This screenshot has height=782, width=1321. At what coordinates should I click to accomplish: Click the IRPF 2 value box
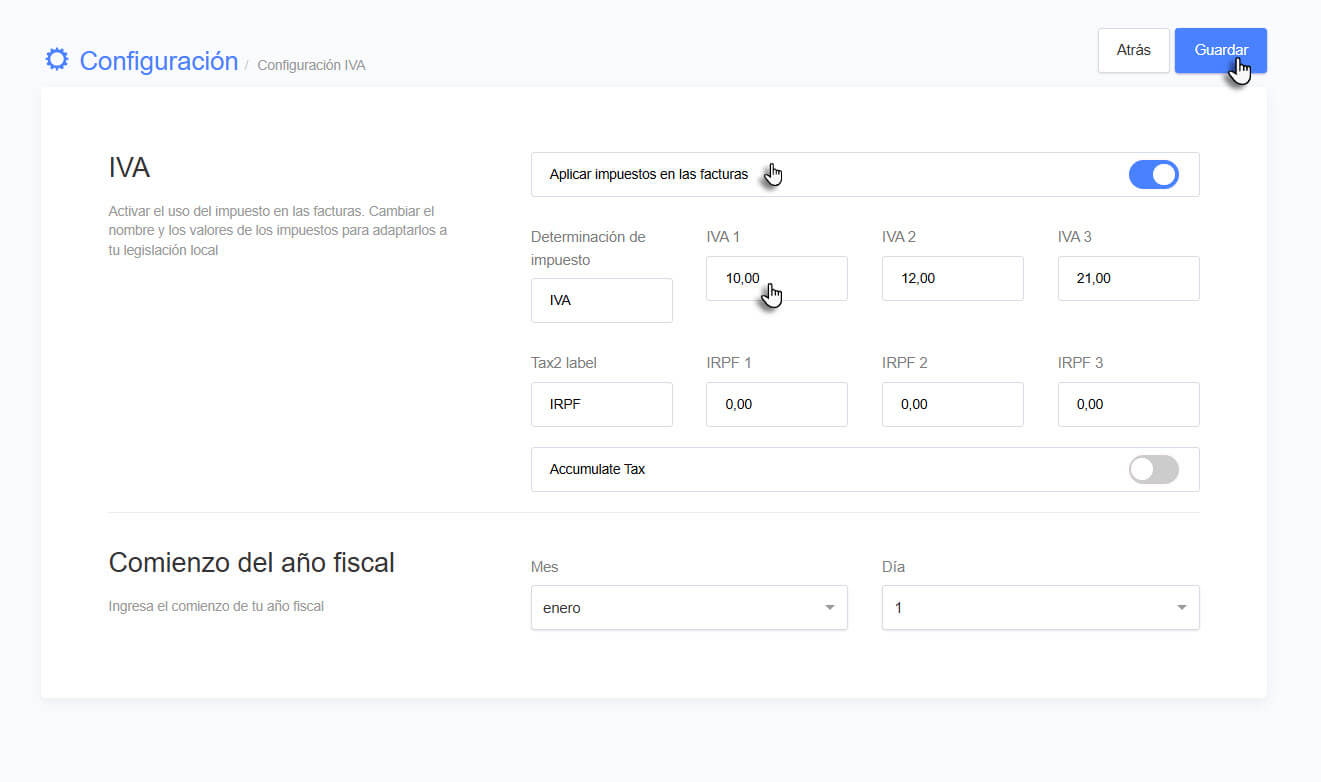(952, 405)
